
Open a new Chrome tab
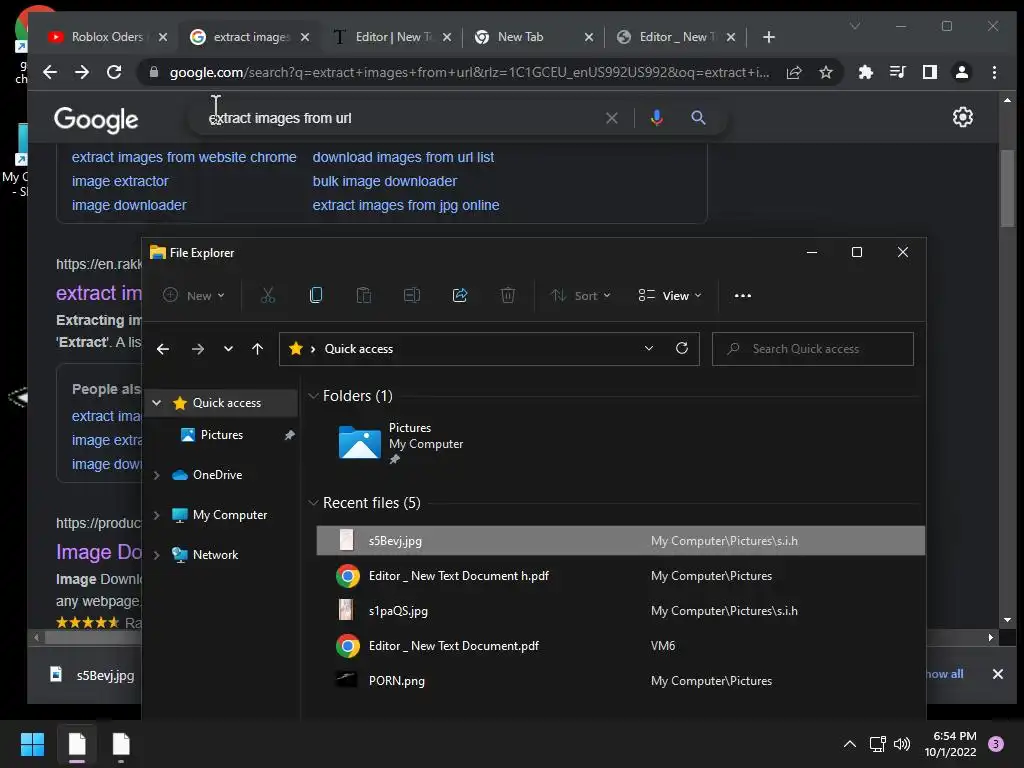click(x=769, y=37)
